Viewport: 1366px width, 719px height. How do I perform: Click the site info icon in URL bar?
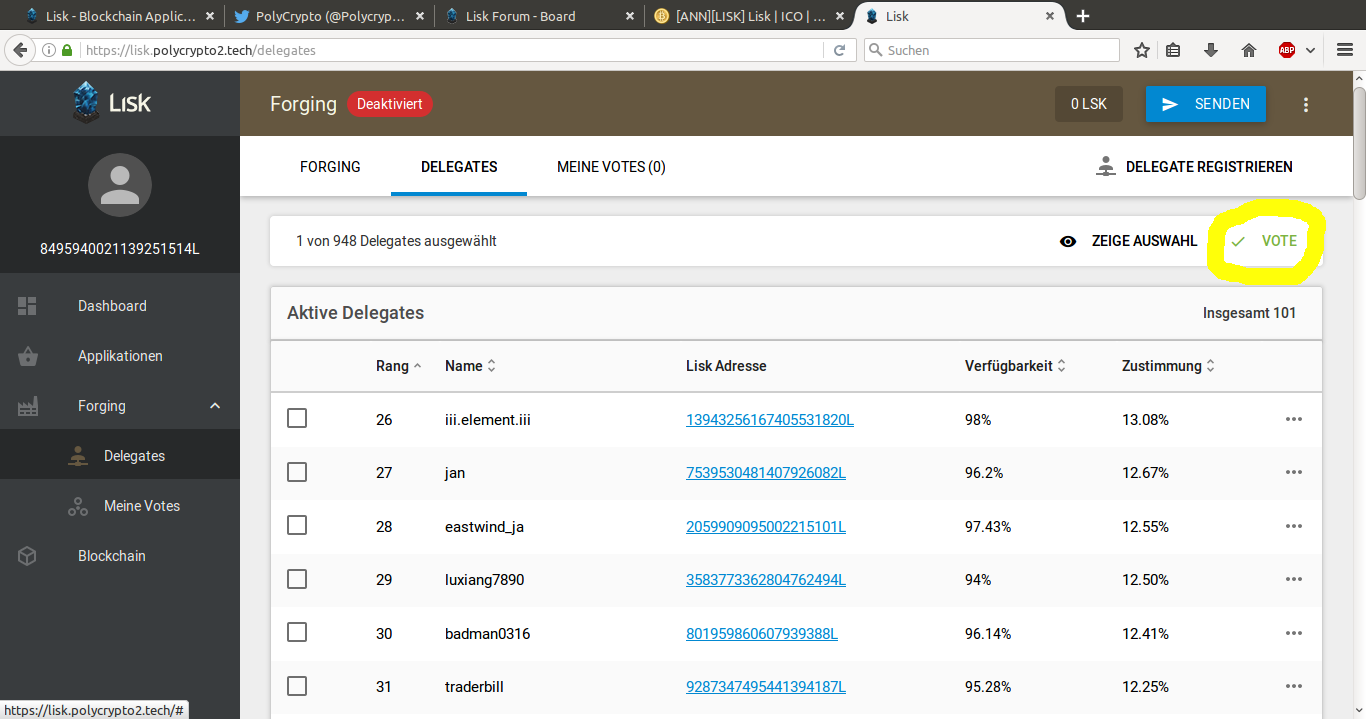click(x=47, y=50)
